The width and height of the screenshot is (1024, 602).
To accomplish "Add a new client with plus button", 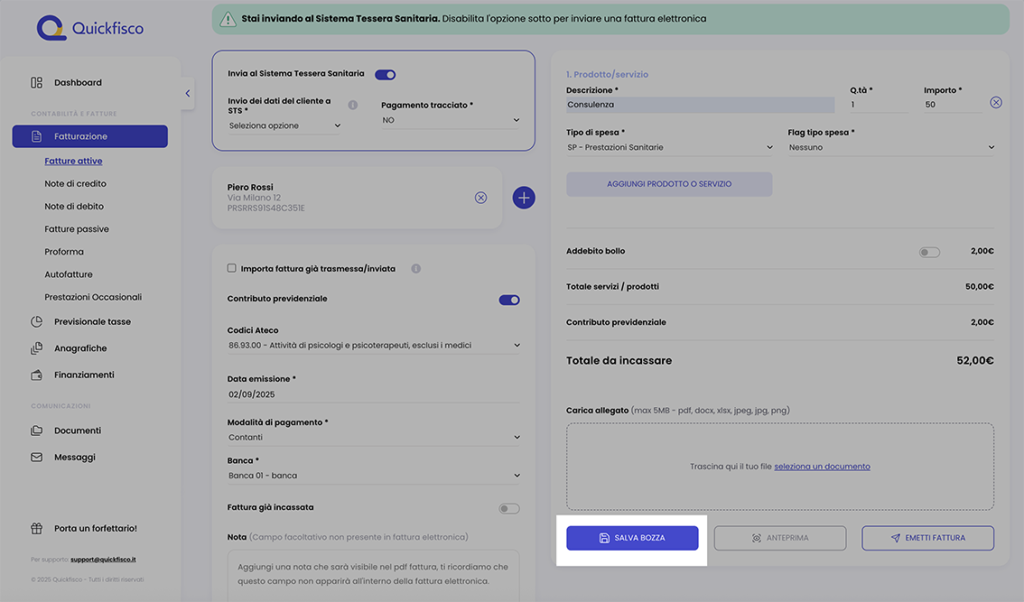I will pos(524,198).
